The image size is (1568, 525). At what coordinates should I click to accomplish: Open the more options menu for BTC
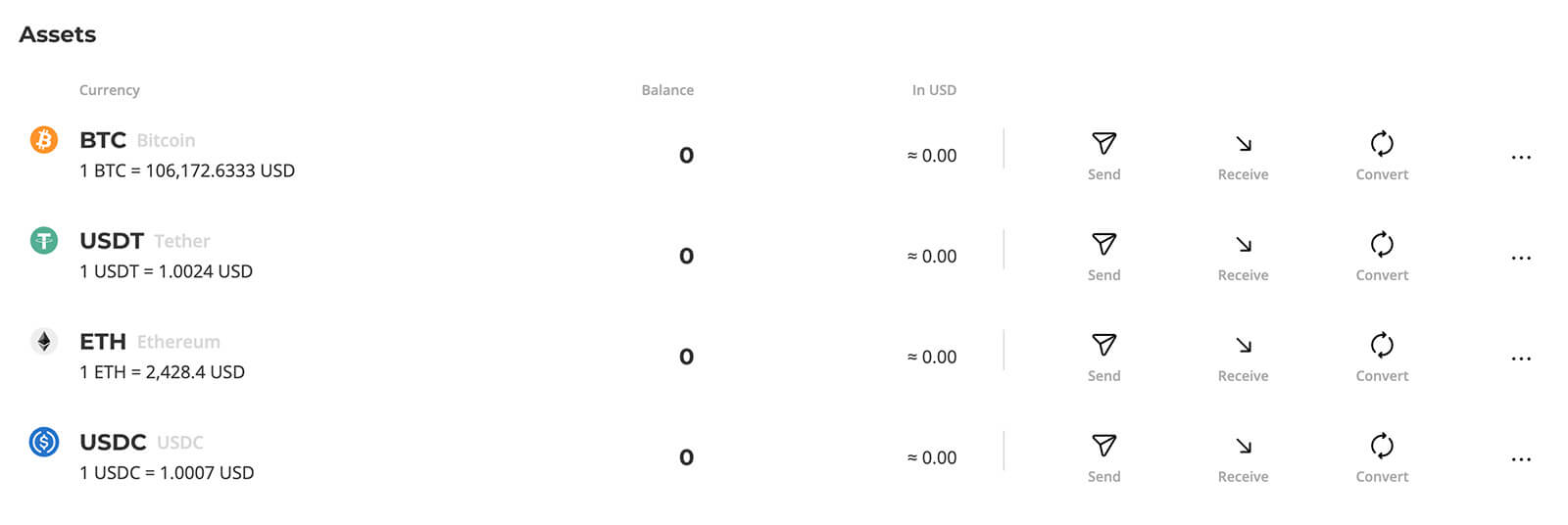click(1520, 157)
